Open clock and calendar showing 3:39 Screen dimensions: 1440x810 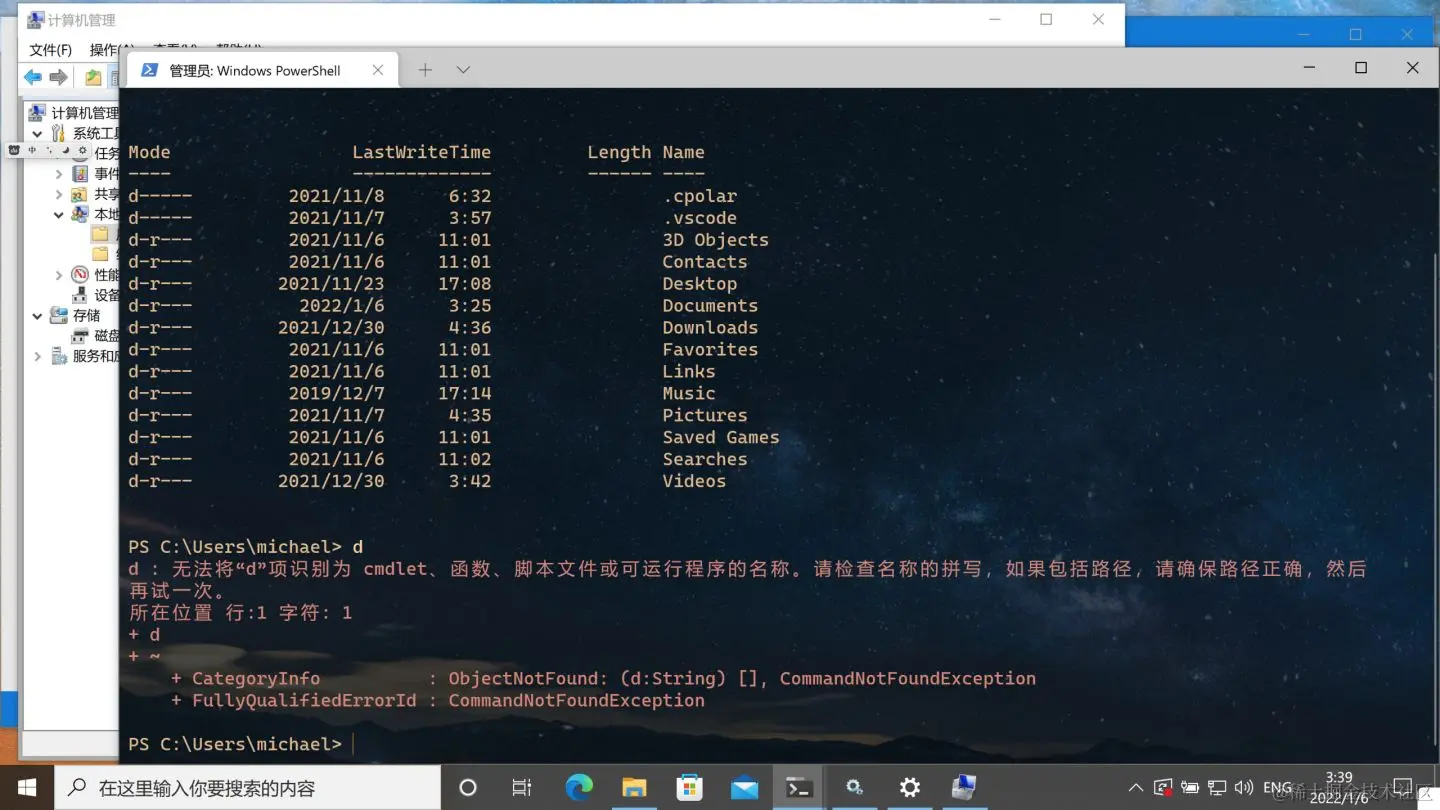click(x=1339, y=788)
